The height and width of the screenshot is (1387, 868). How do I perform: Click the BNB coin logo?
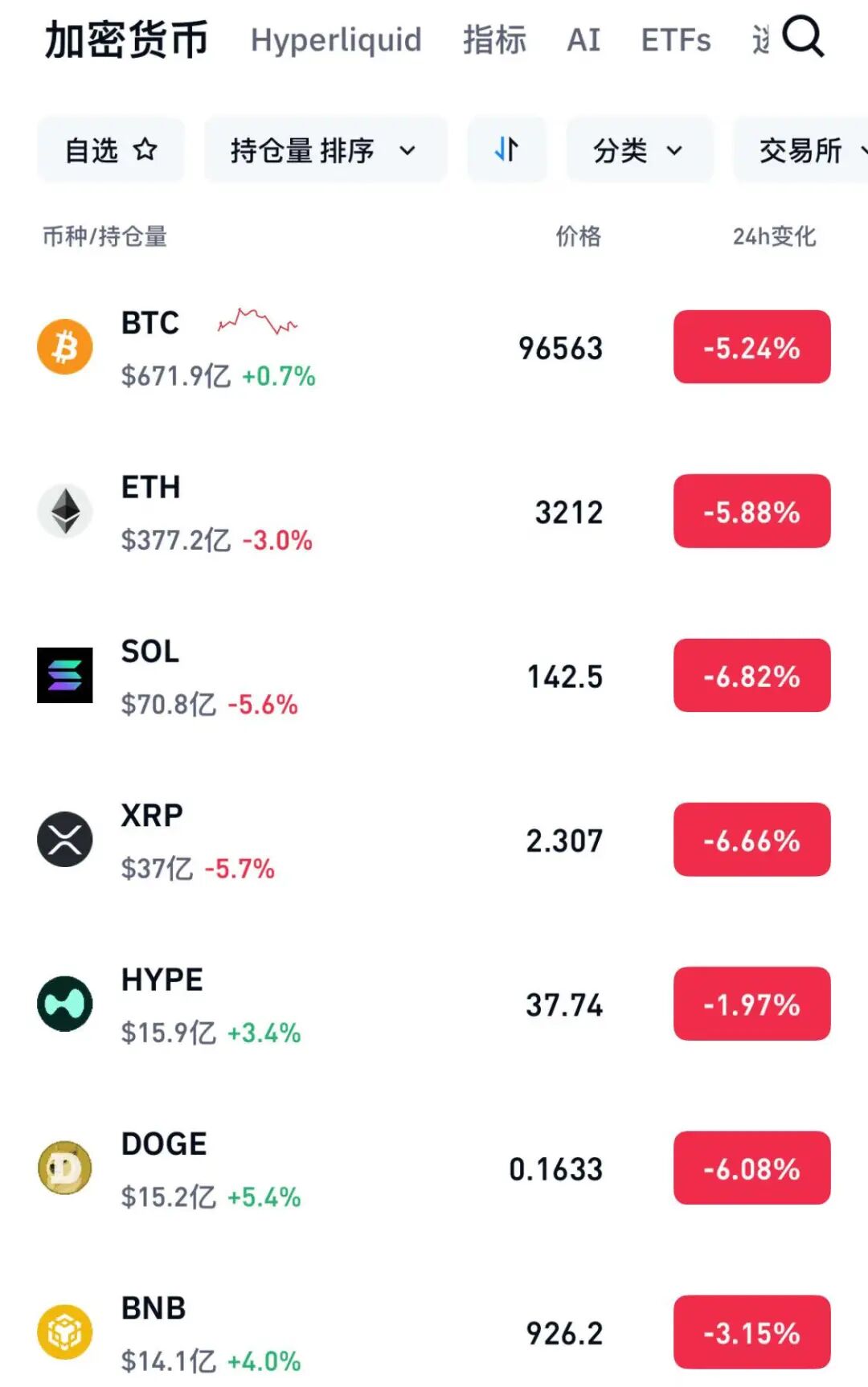[x=65, y=1332]
